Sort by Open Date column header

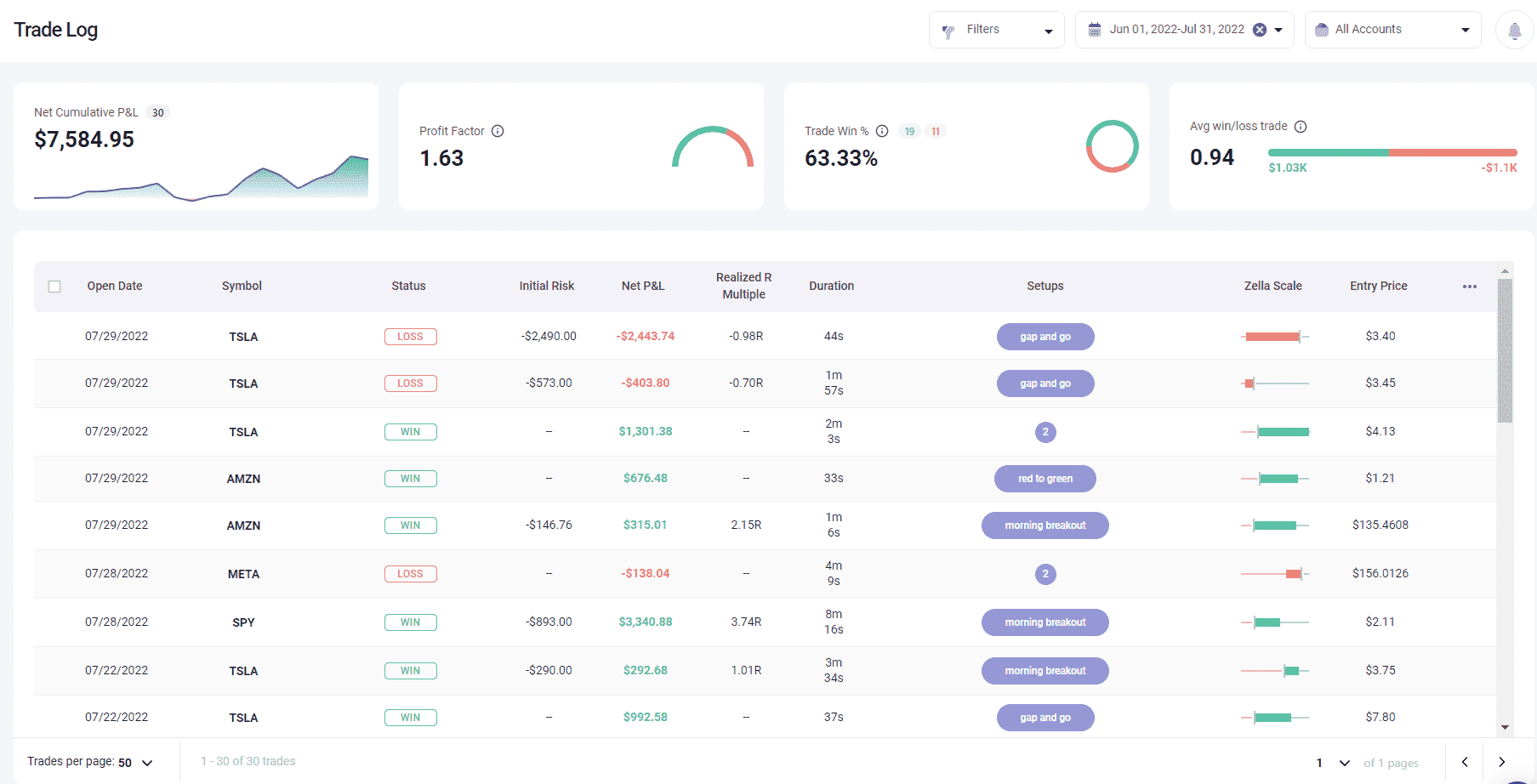[x=115, y=287]
